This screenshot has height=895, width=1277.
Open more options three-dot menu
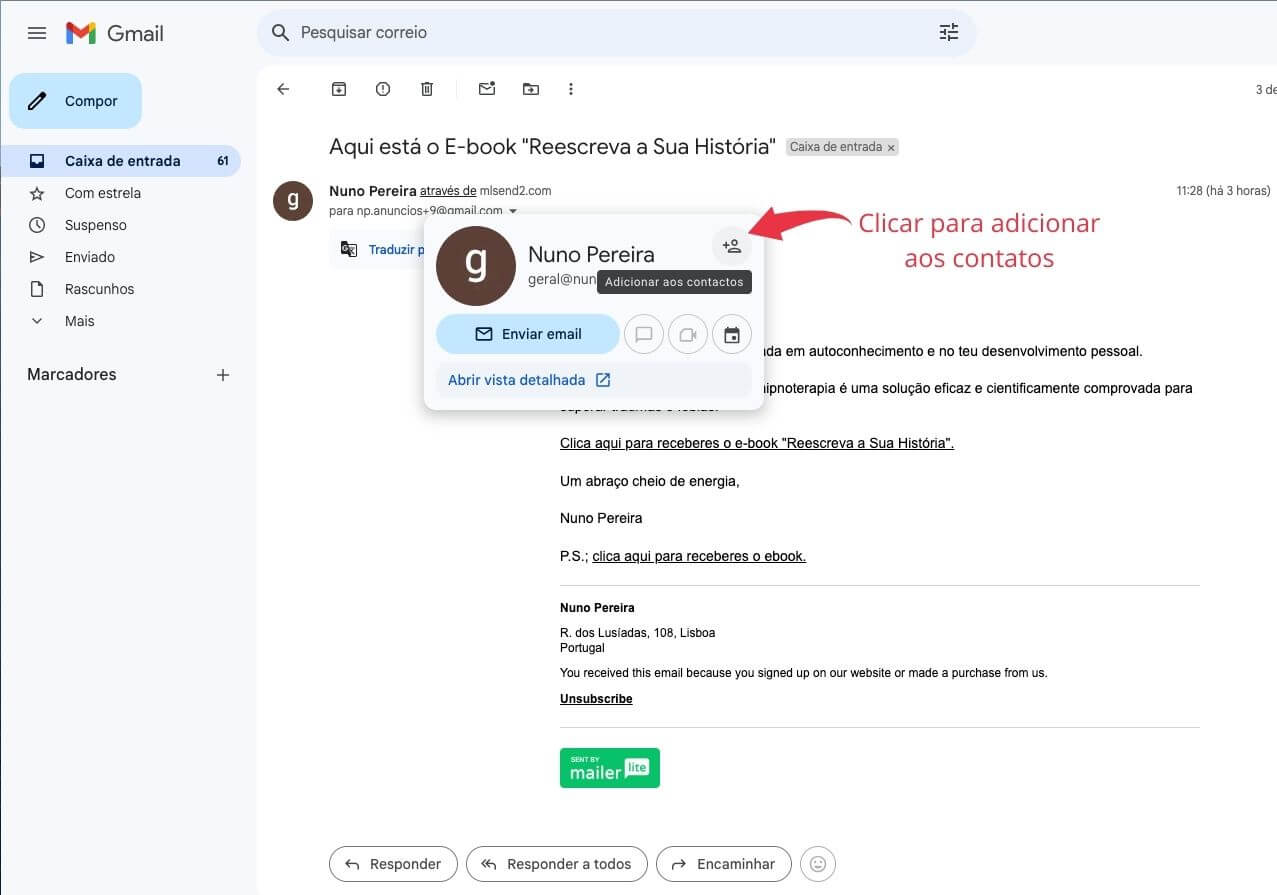pyautogui.click(x=571, y=89)
